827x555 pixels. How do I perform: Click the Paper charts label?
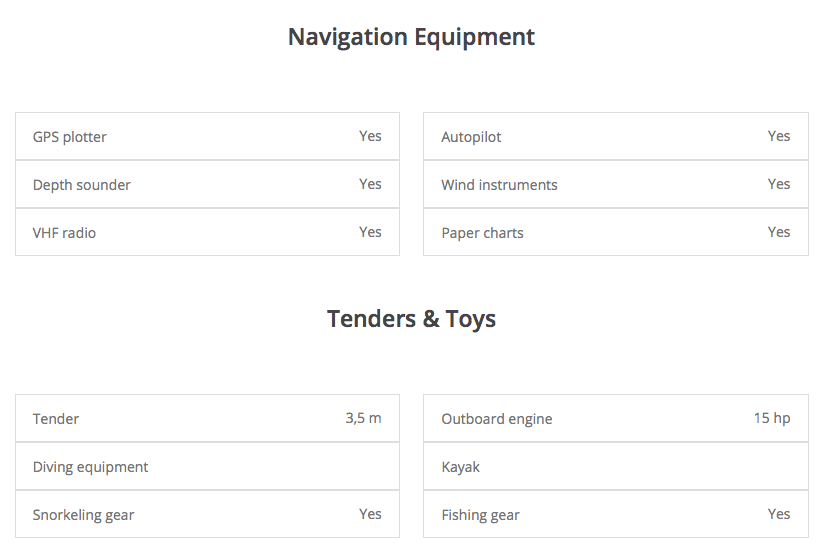click(482, 233)
